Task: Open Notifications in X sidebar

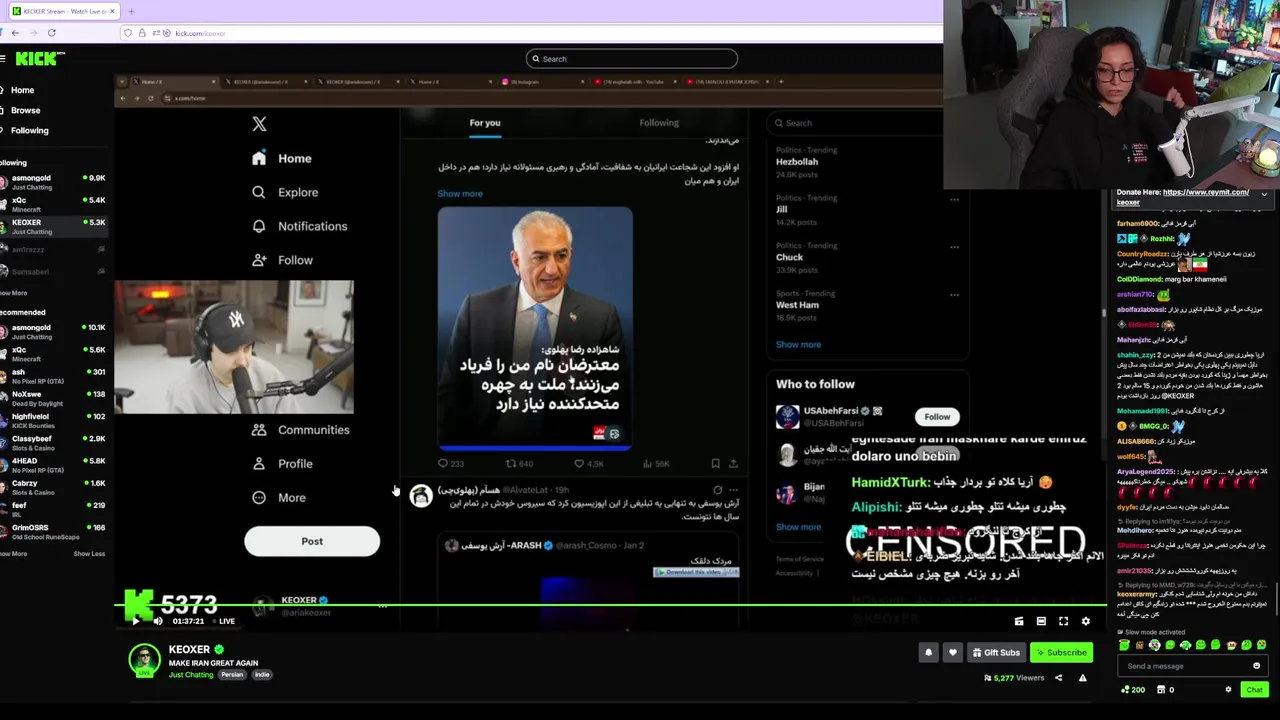Action: click(x=299, y=226)
